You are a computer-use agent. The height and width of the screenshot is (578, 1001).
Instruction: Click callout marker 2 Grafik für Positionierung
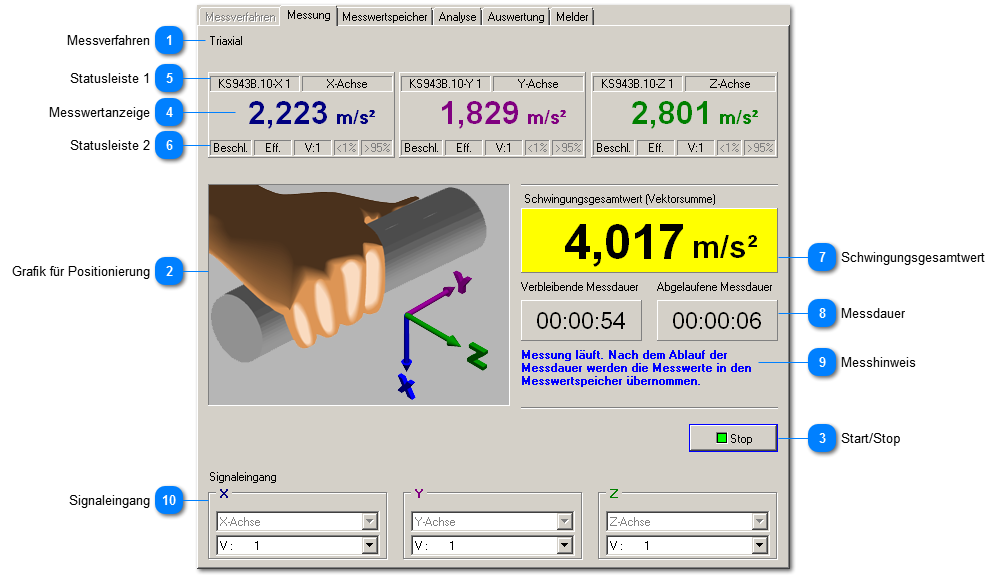coord(170,271)
